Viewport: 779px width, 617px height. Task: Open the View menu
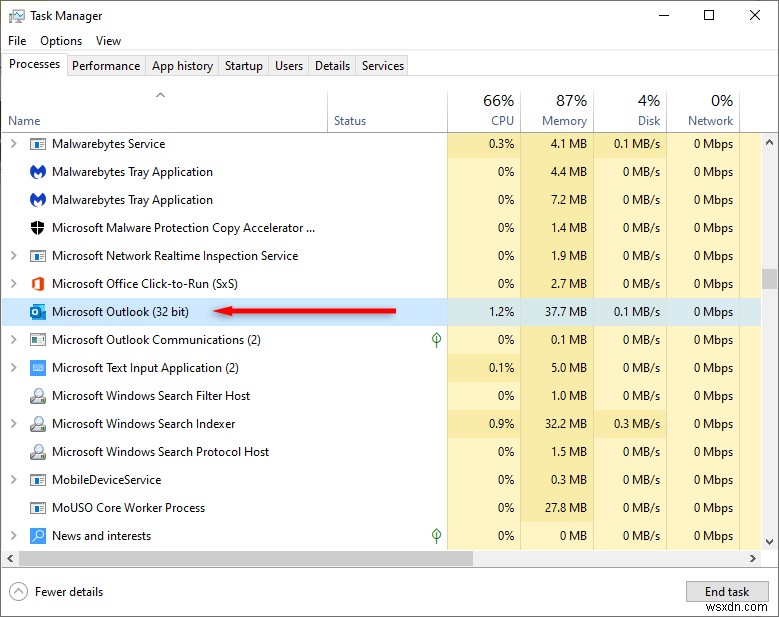(108, 41)
